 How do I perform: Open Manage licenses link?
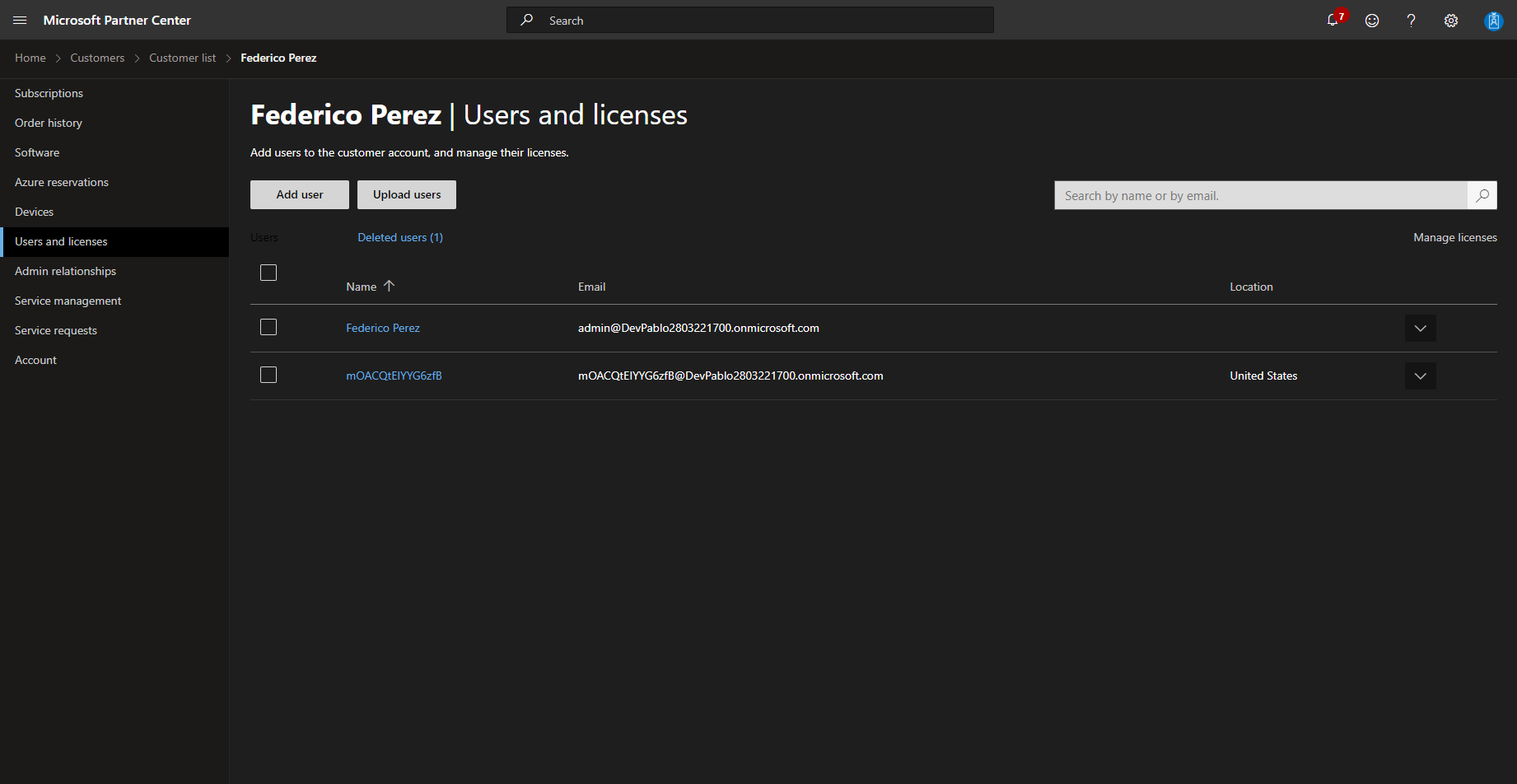(1455, 237)
